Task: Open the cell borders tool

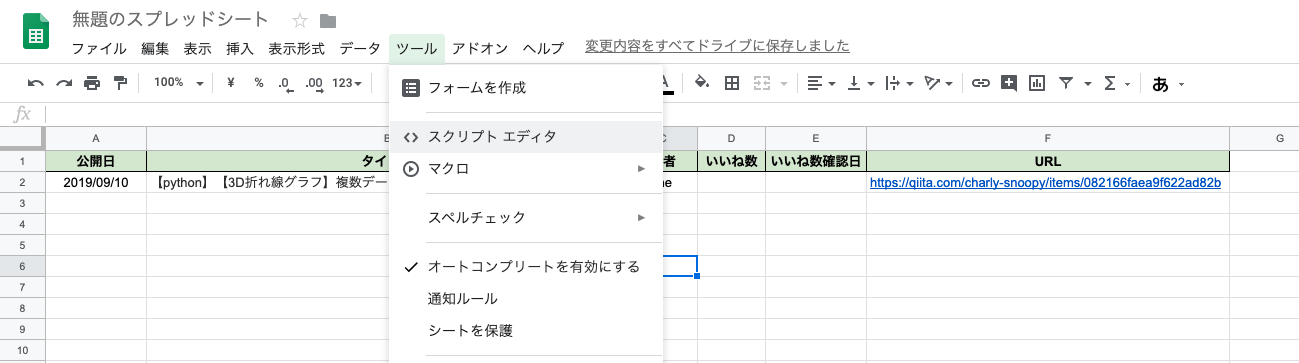Action: (732, 83)
